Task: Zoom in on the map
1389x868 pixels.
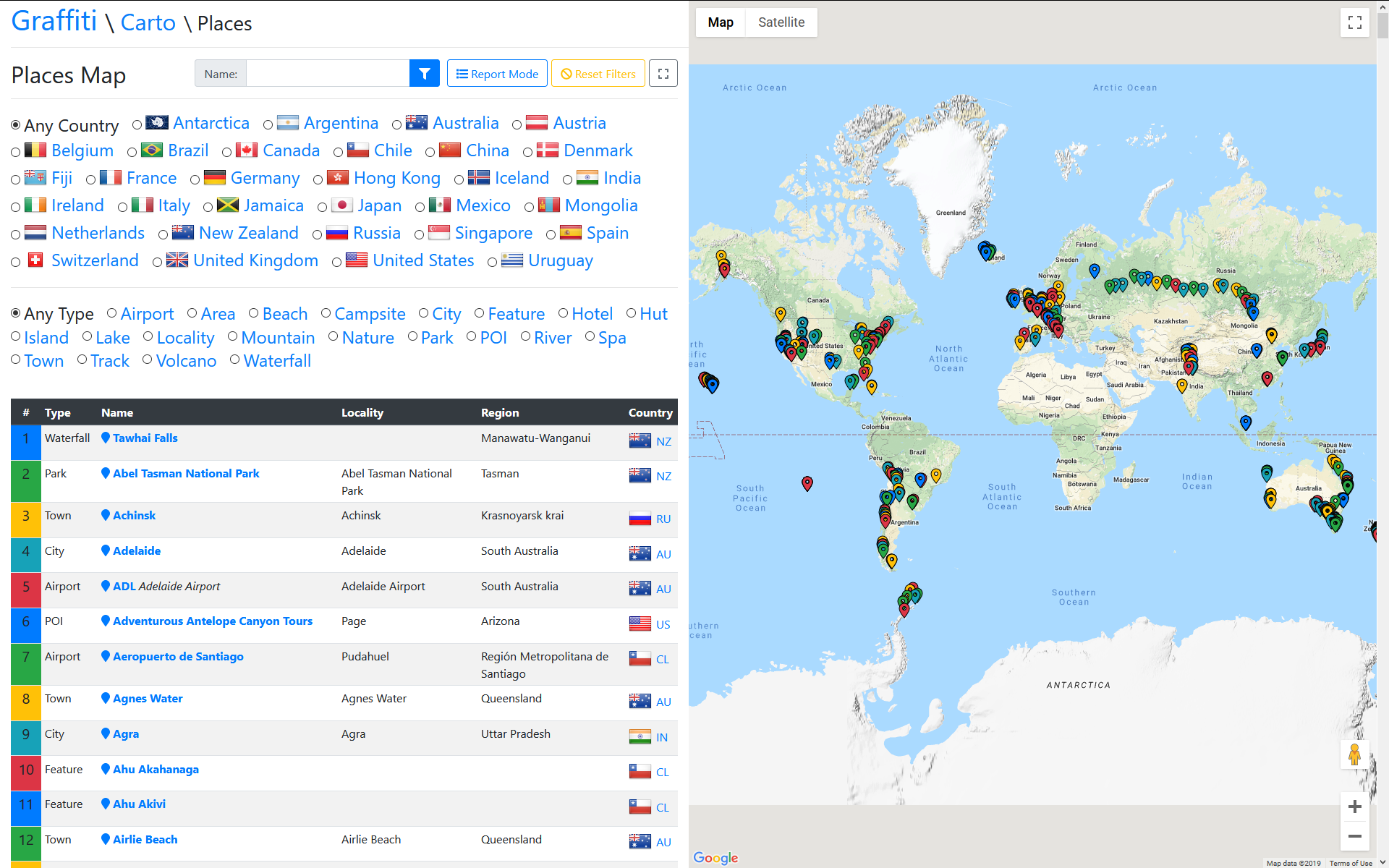Action: point(1354,807)
